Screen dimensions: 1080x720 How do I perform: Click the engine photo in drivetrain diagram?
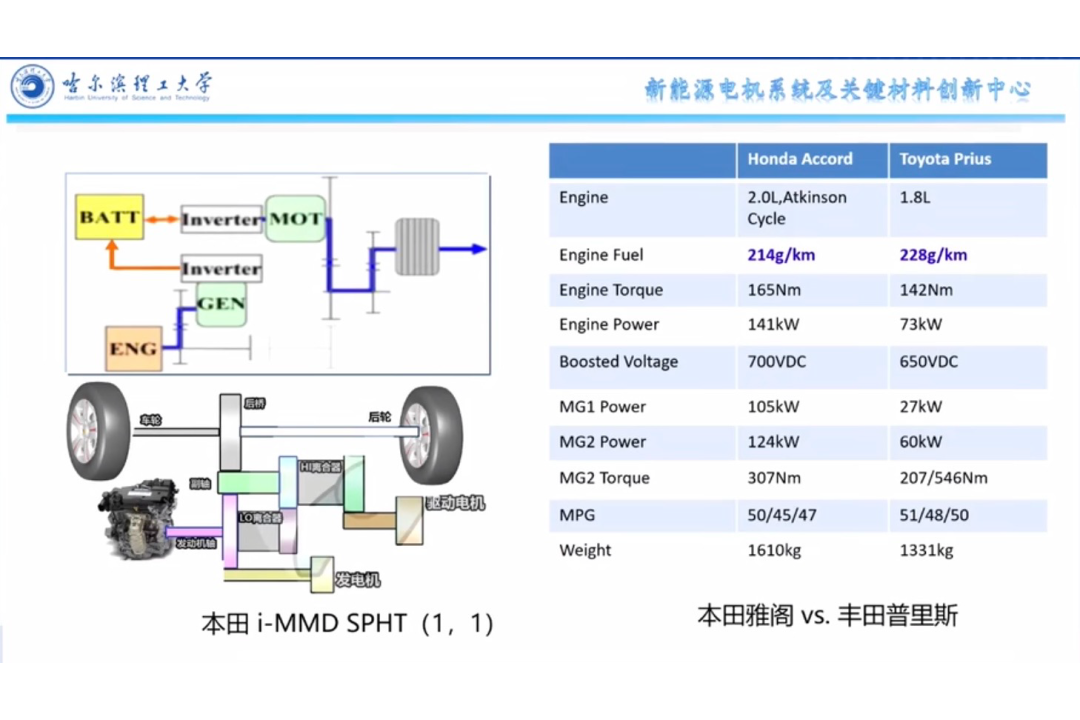tap(138, 519)
